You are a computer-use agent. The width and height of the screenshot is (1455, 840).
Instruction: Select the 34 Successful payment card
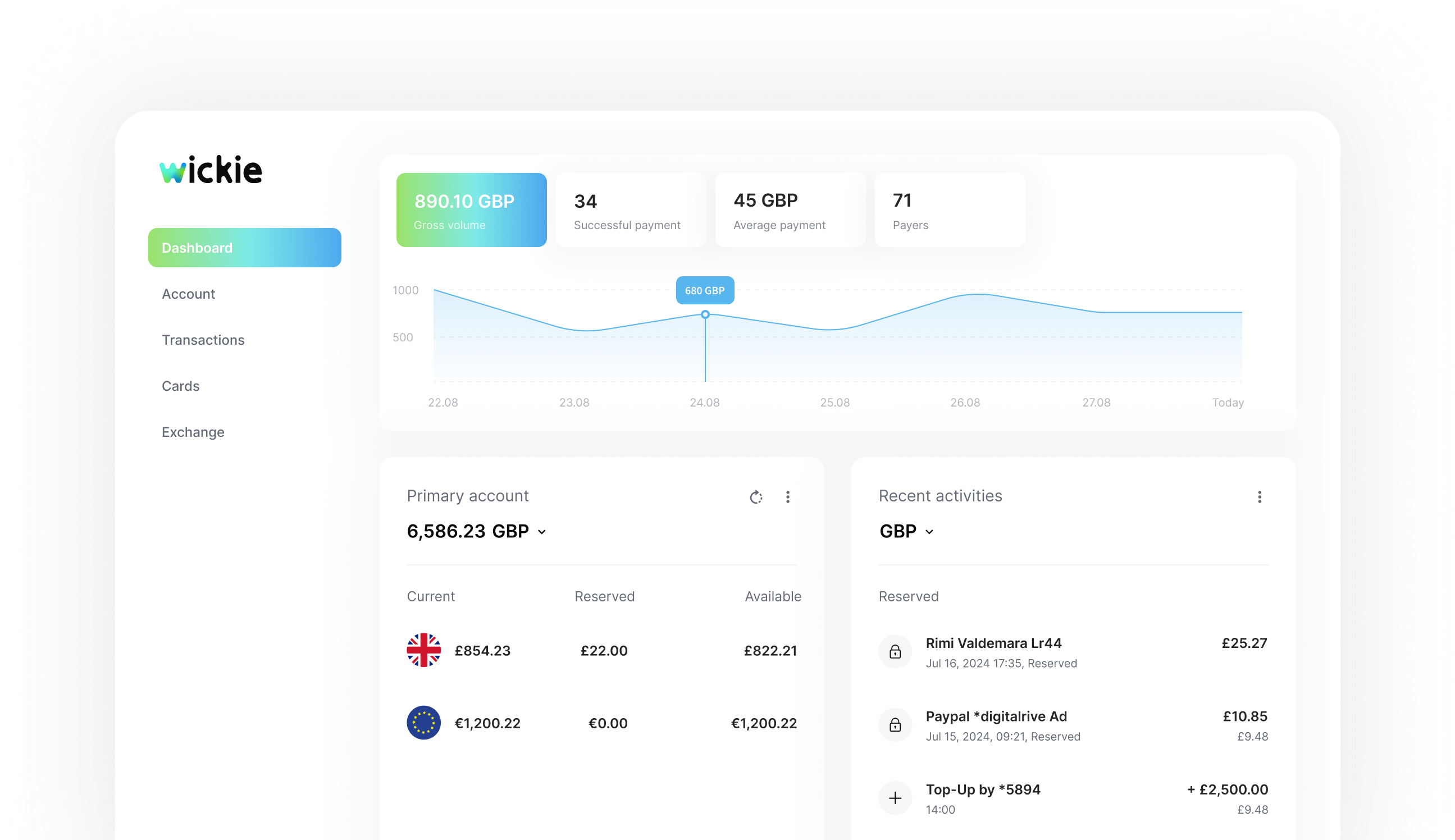tap(631, 210)
